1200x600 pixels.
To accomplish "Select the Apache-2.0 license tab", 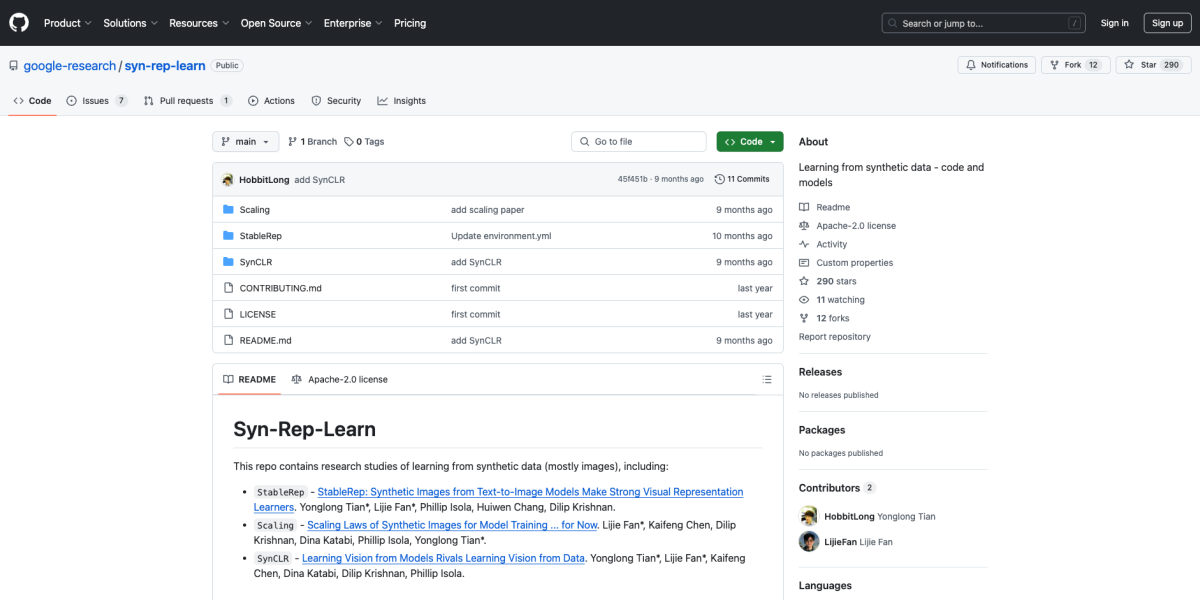I will [339, 380].
